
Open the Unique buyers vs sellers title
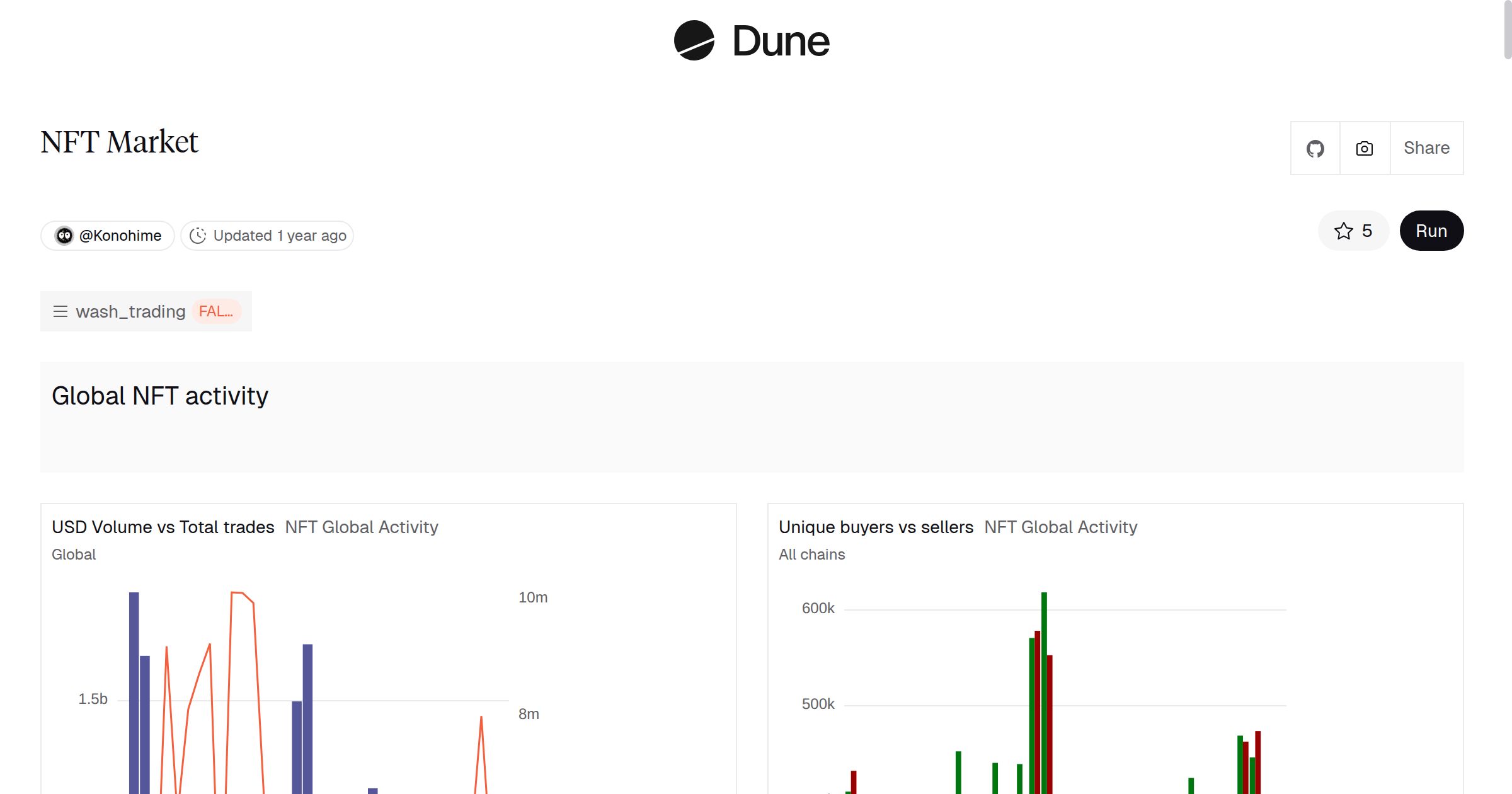click(876, 527)
